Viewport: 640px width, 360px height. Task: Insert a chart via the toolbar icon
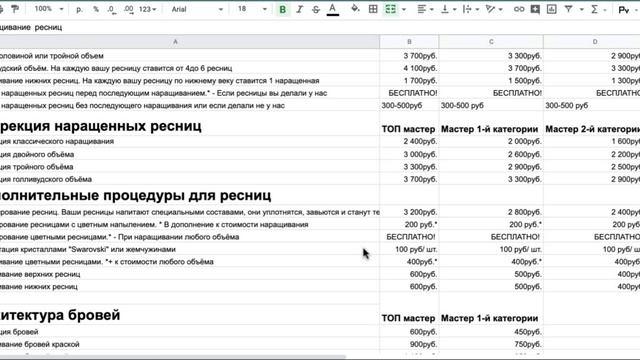coord(551,9)
